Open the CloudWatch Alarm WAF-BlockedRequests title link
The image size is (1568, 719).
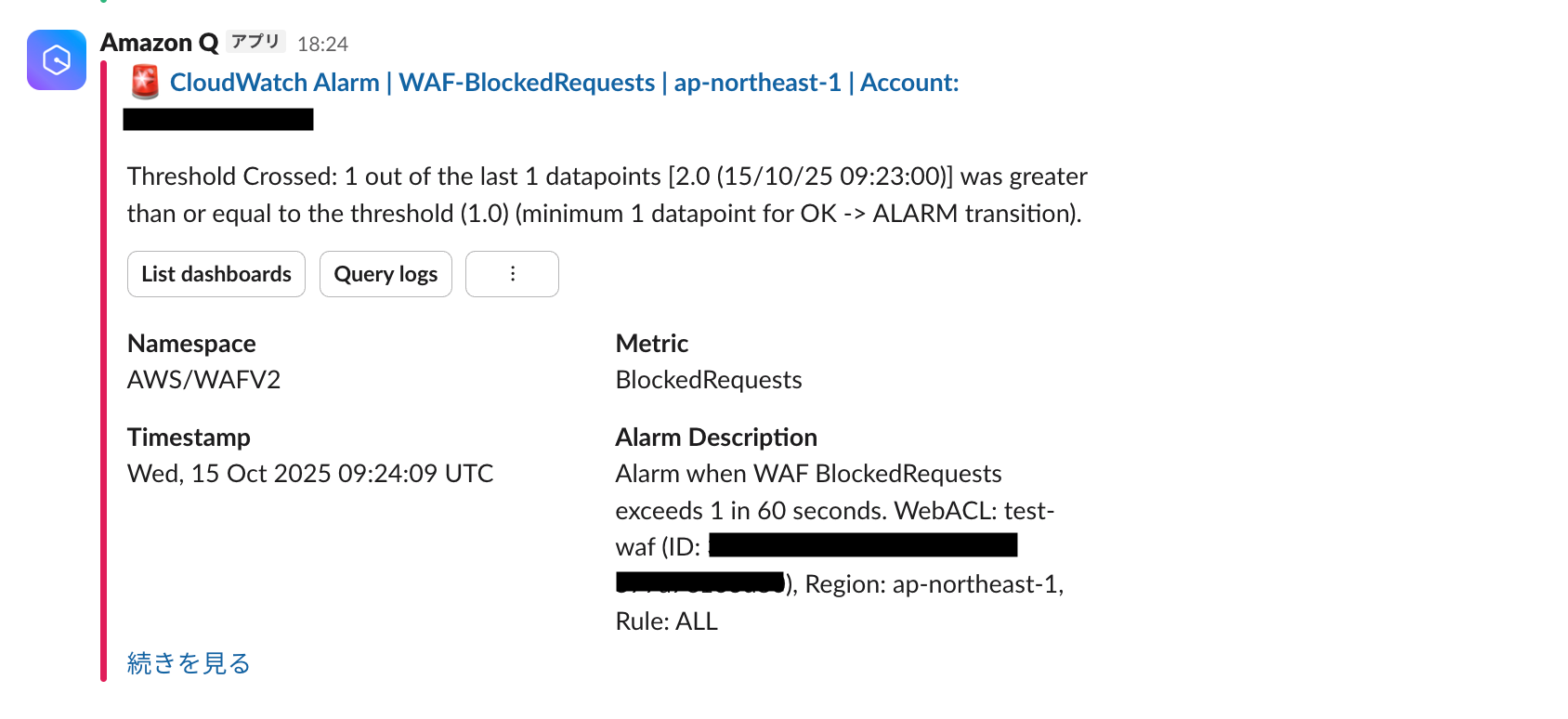564,83
